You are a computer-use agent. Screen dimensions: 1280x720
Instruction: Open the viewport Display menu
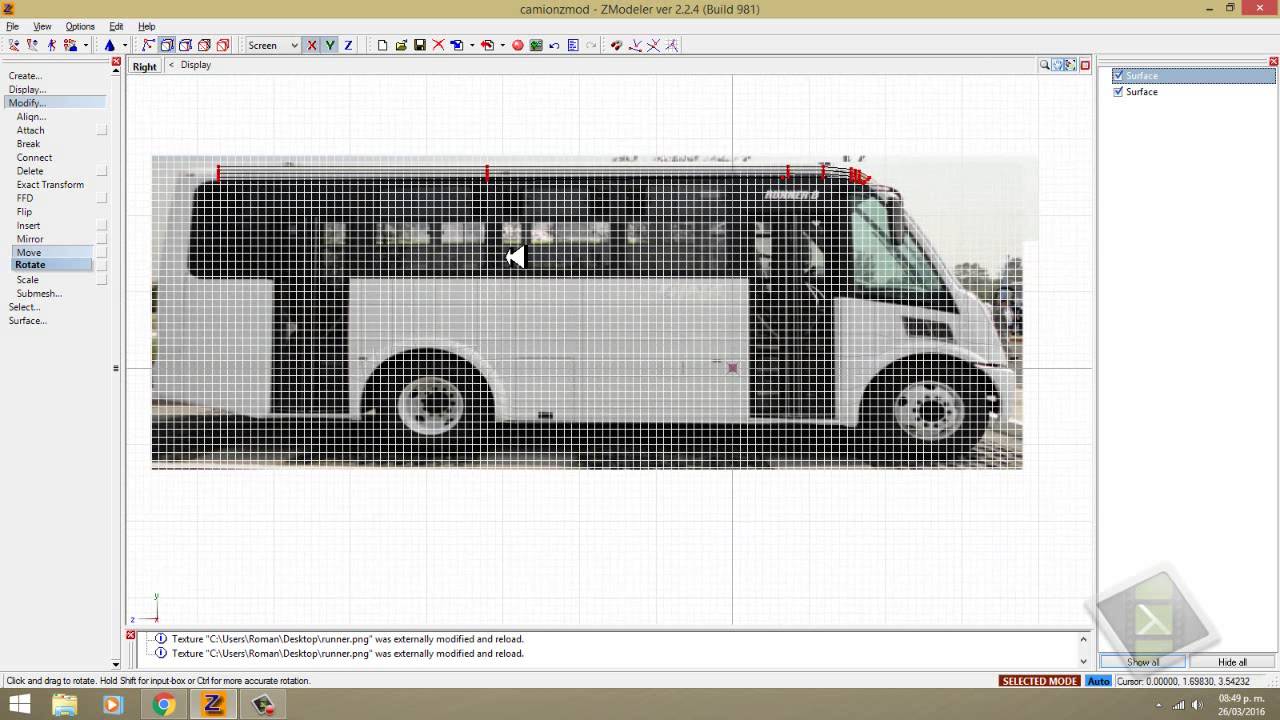[x=195, y=65]
